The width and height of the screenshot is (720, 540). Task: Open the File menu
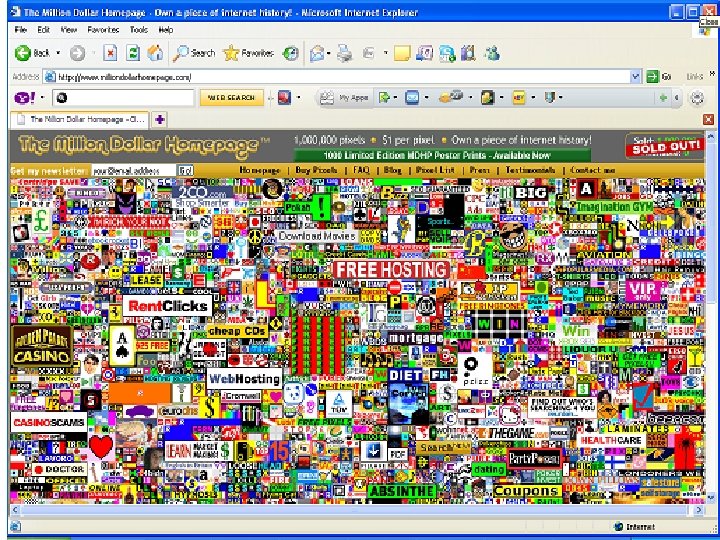point(21,30)
